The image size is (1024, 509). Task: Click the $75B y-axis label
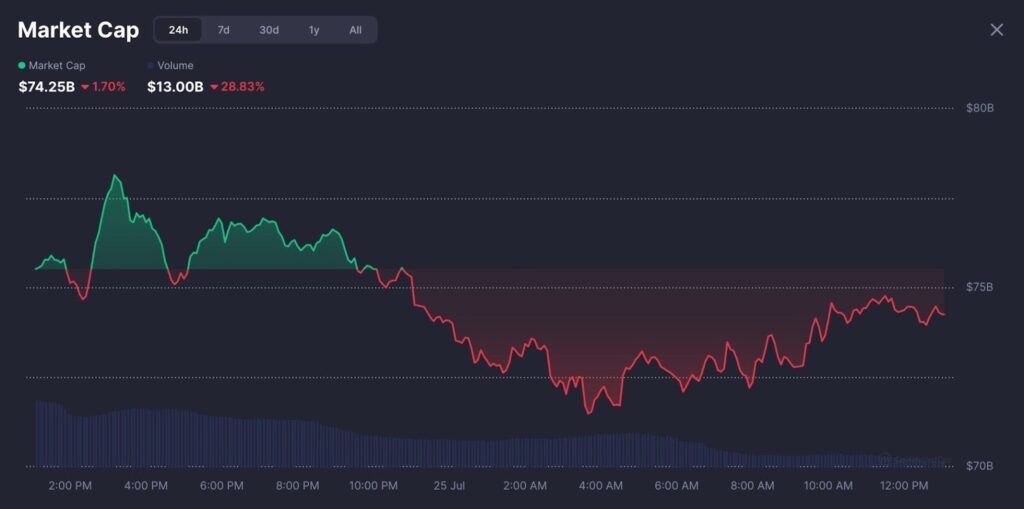point(980,287)
